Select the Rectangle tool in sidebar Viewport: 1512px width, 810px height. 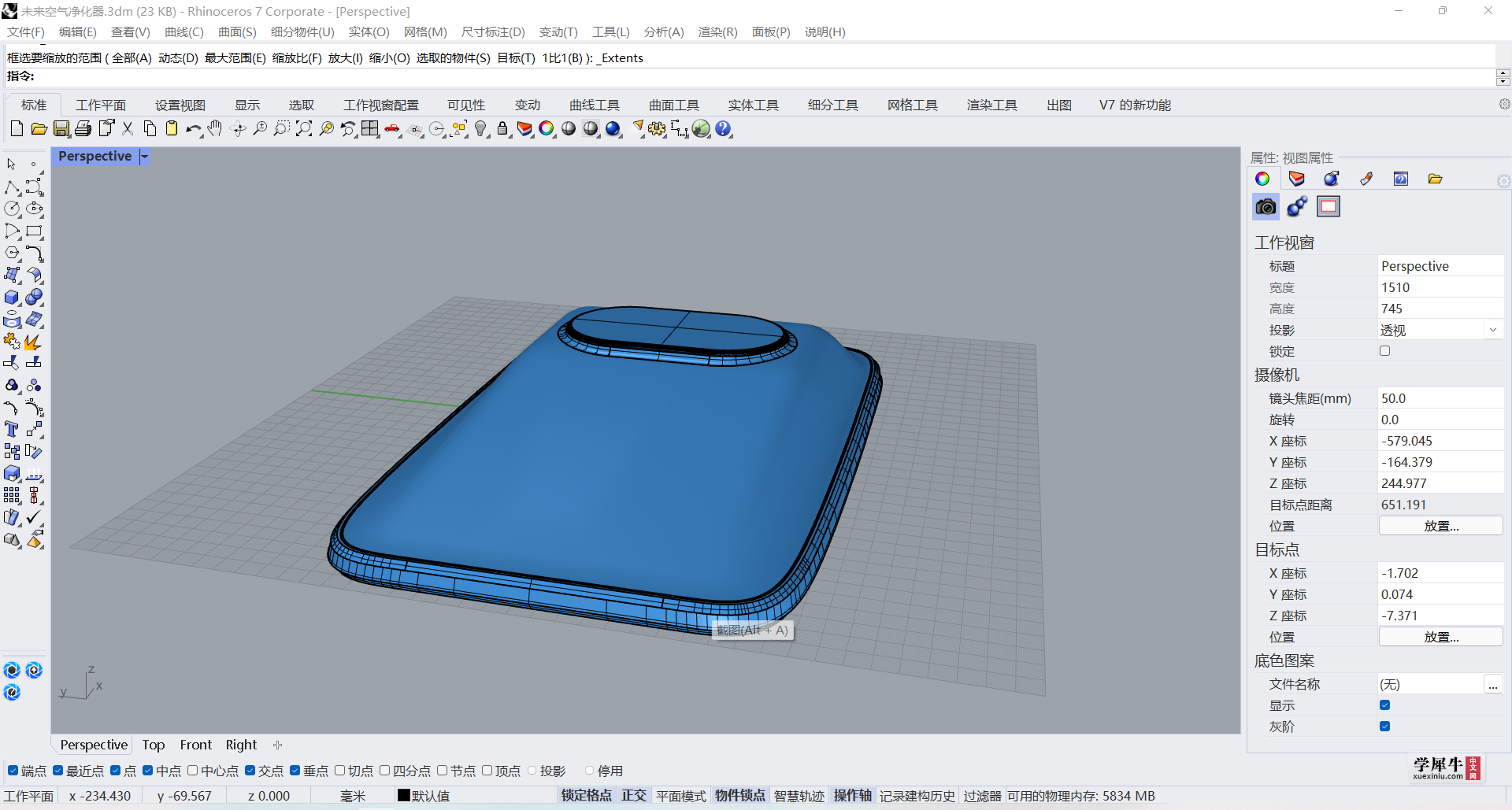pos(34,231)
